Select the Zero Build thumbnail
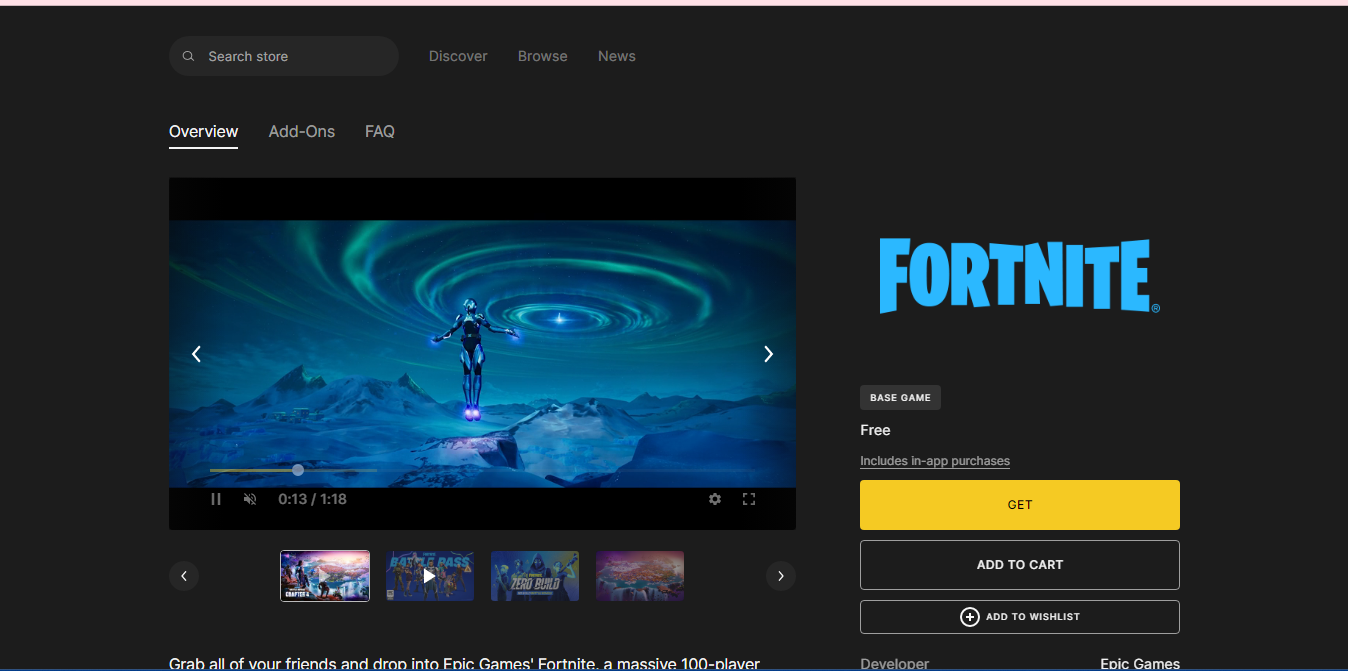The width and height of the screenshot is (1348, 671). pyautogui.click(x=534, y=575)
